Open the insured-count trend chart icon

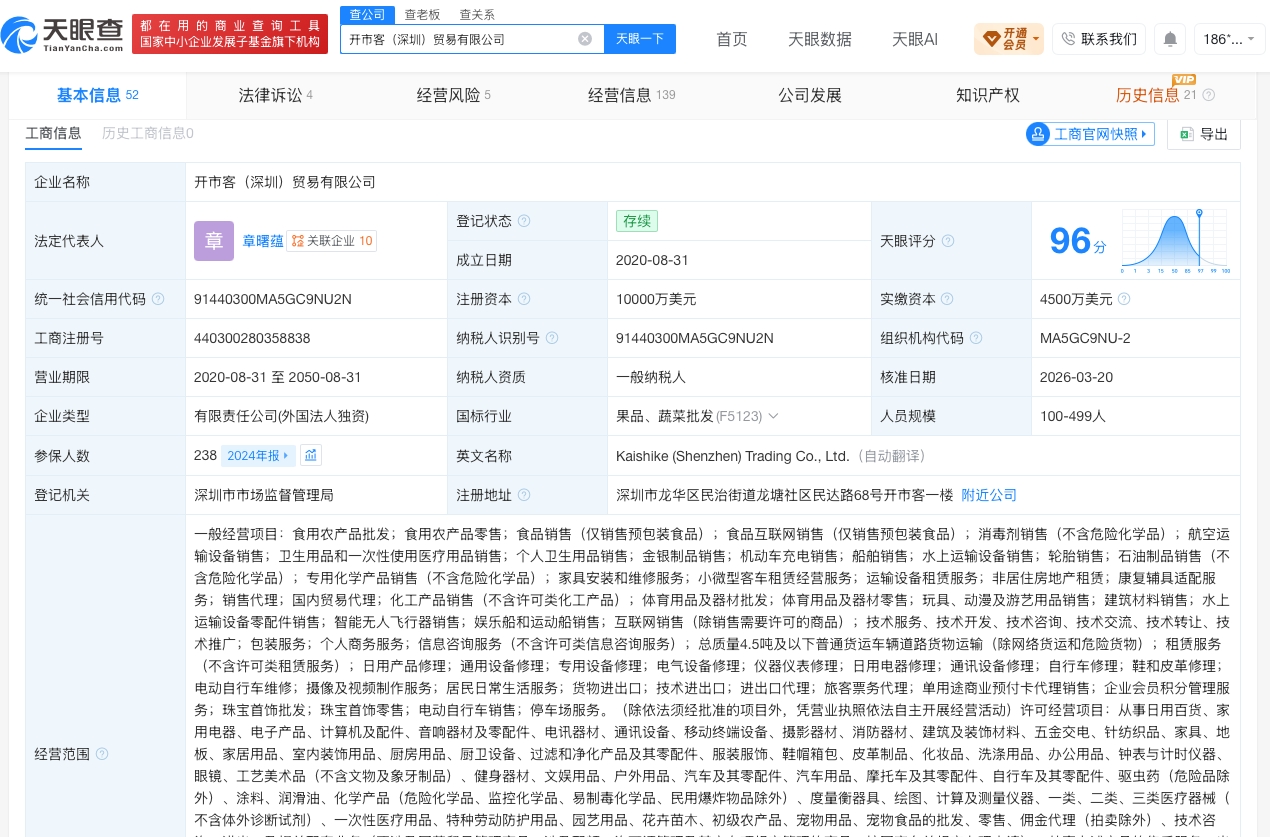coord(311,455)
